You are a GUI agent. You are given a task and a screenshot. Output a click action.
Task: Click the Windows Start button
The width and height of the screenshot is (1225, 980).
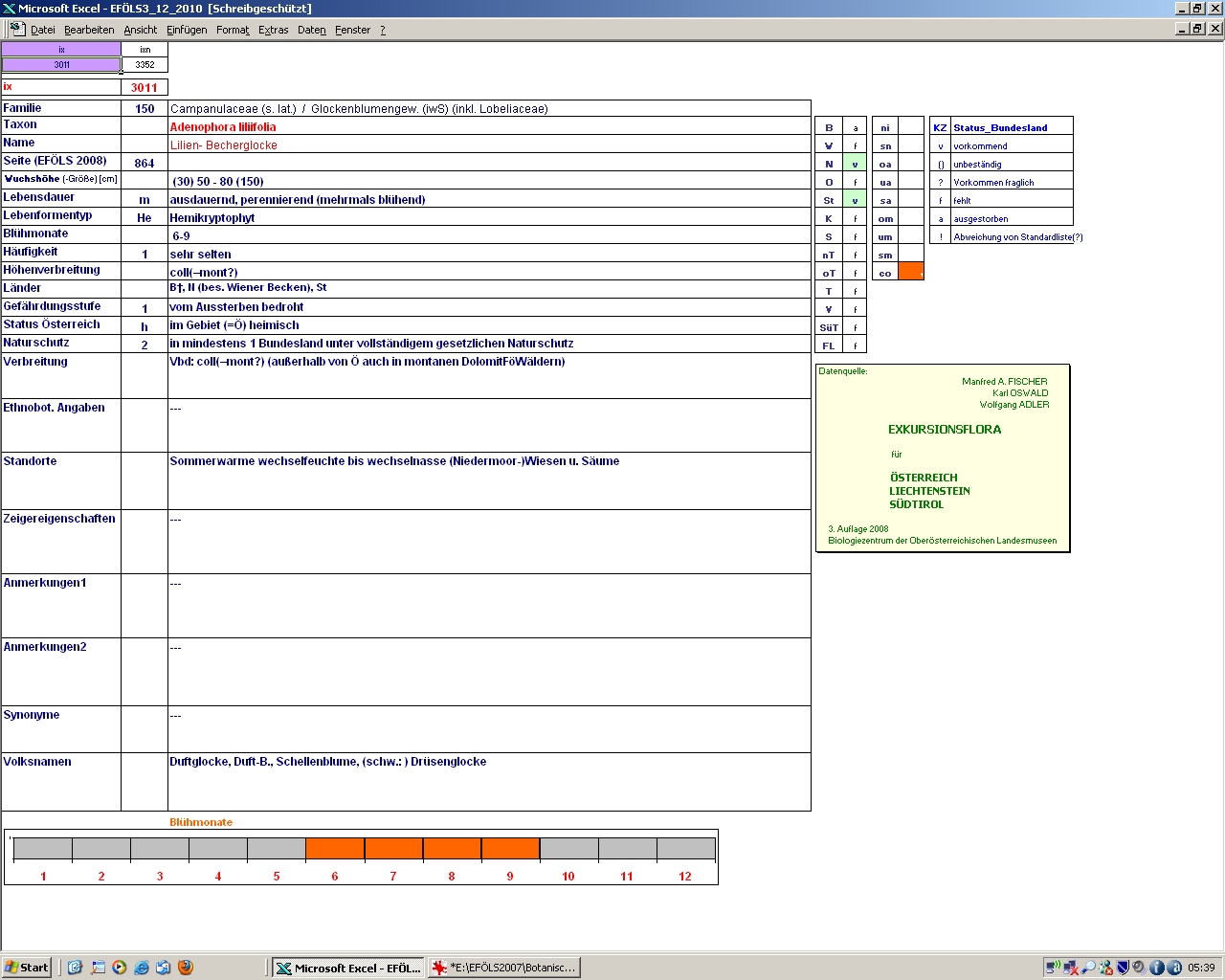tap(27, 968)
